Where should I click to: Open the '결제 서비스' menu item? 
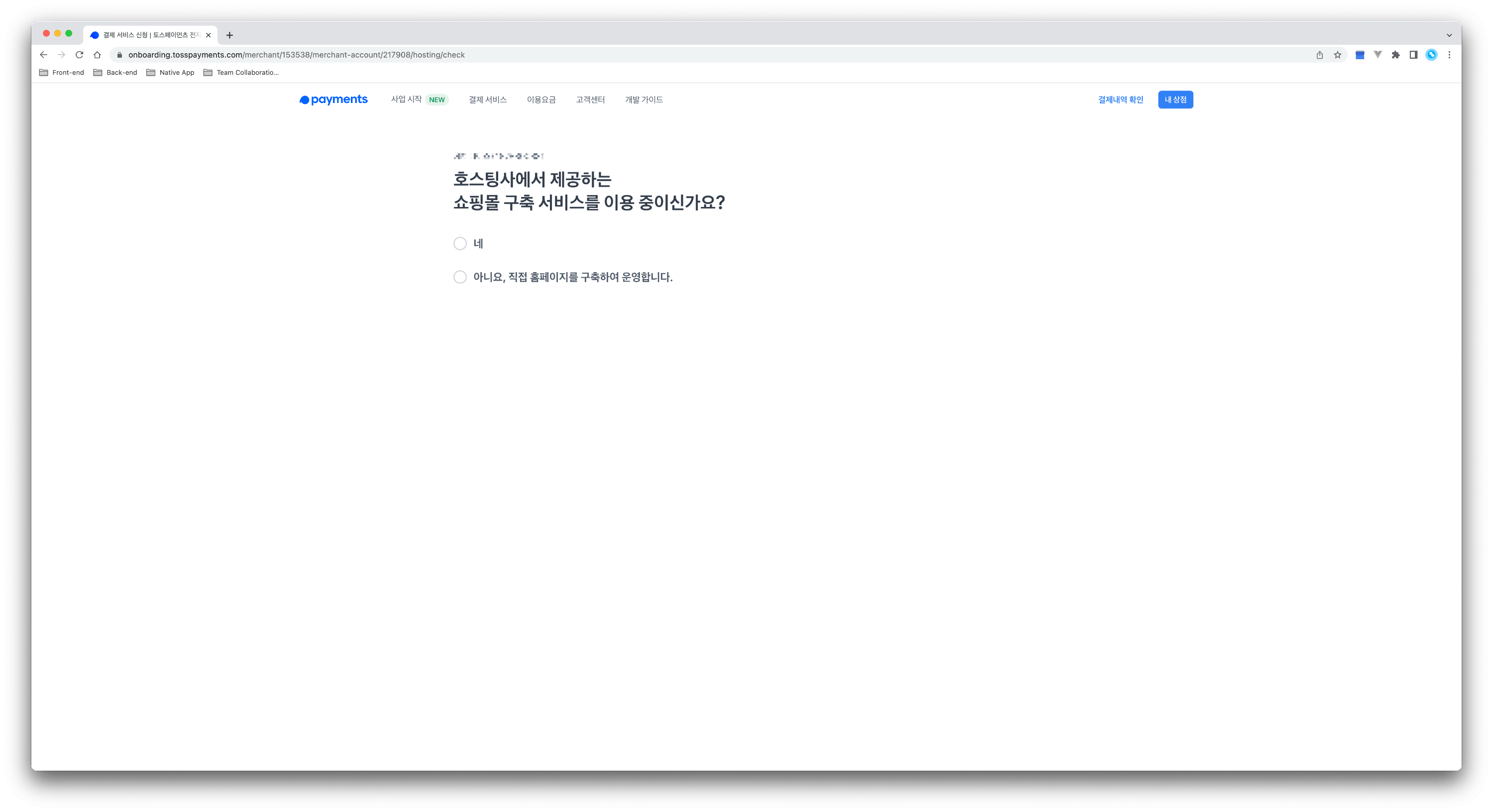click(x=487, y=100)
